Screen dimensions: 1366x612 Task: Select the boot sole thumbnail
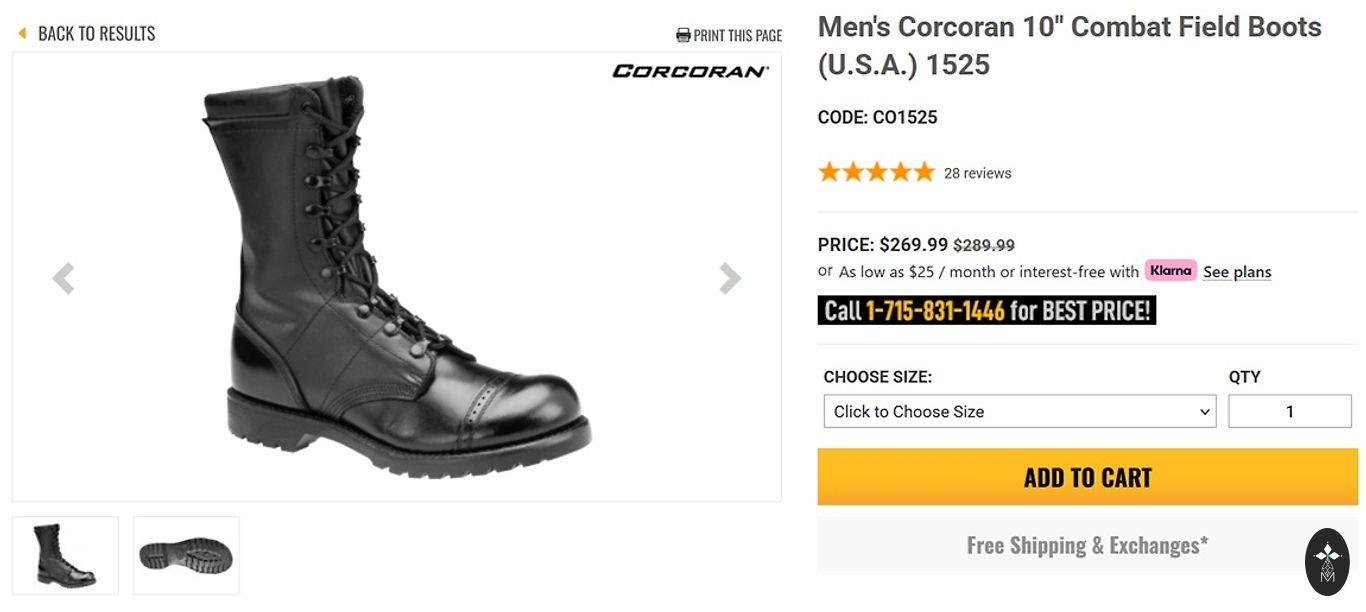186,555
